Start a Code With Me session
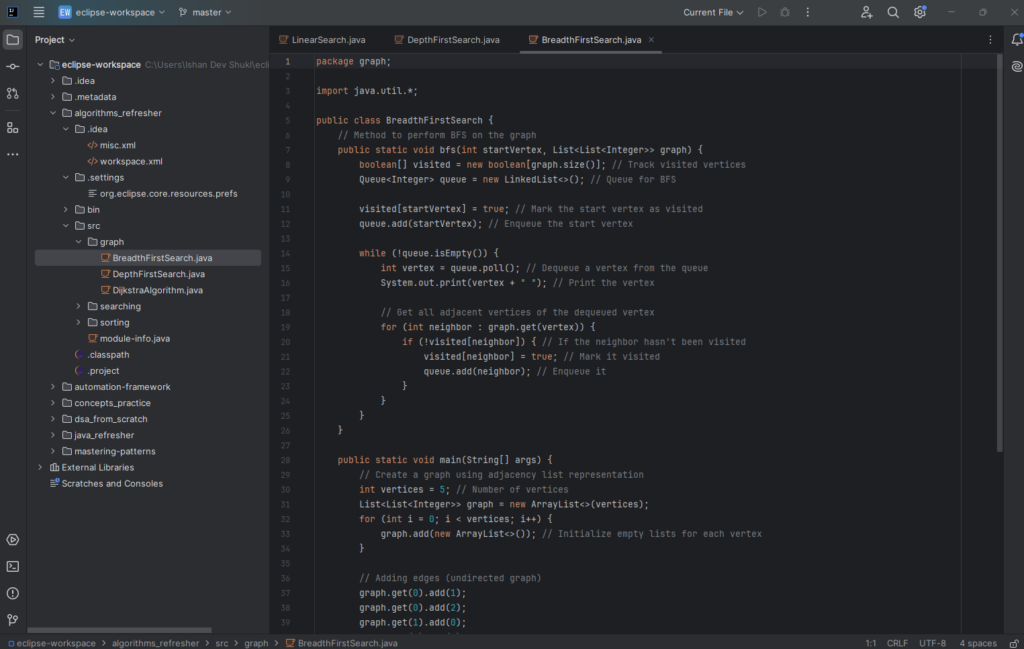 tap(866, 12)
